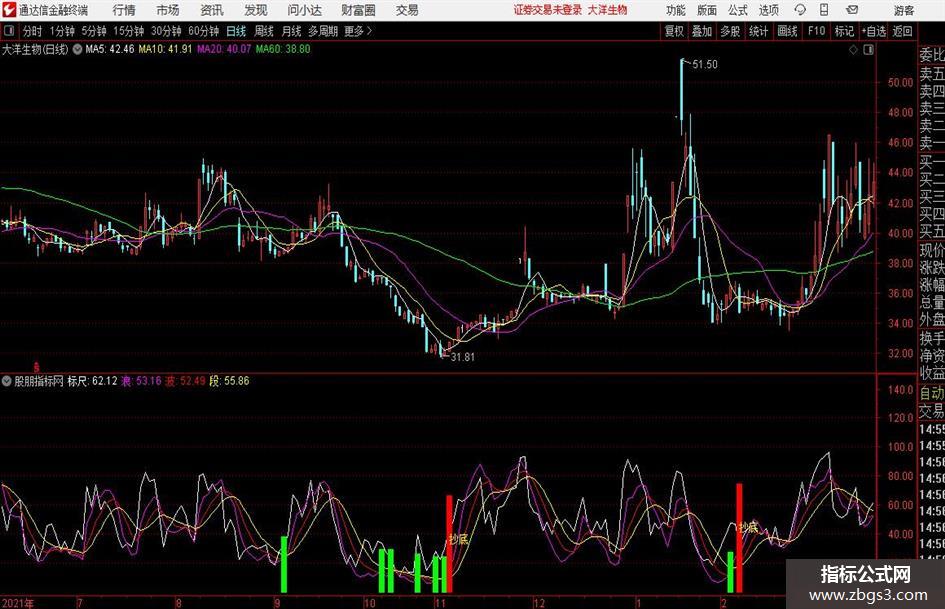
Task: Open the 市场 menu
Action: tap(168, 10)
